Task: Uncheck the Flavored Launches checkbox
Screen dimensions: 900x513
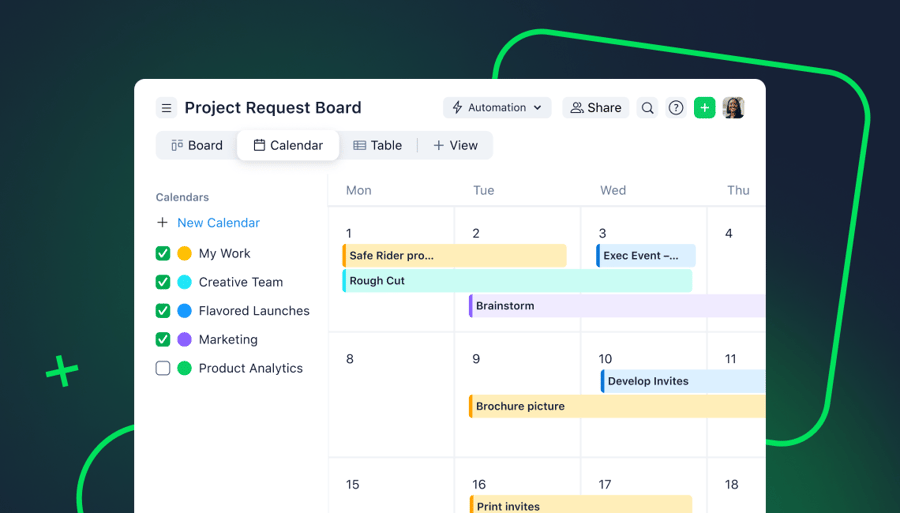Action: coord(163,311)
